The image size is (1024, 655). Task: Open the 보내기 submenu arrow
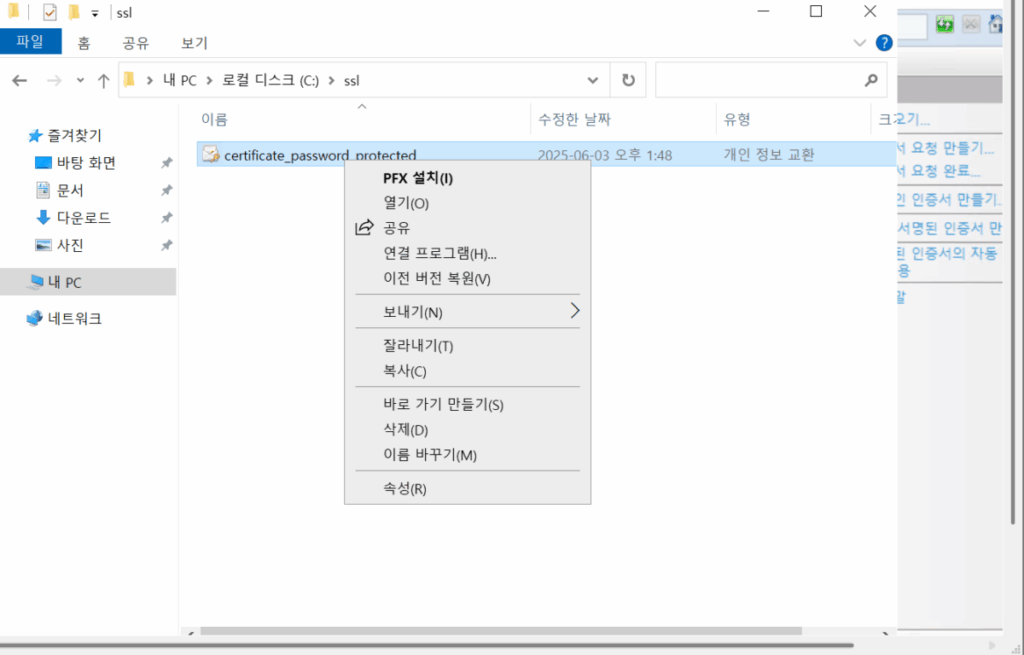[575, 311]
